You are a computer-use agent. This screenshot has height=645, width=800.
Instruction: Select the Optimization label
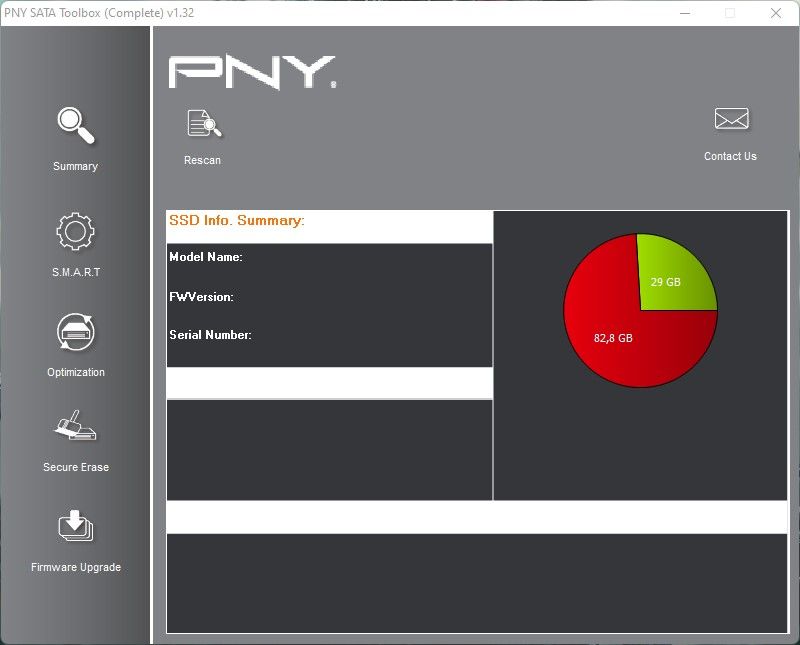click(76, 372)
